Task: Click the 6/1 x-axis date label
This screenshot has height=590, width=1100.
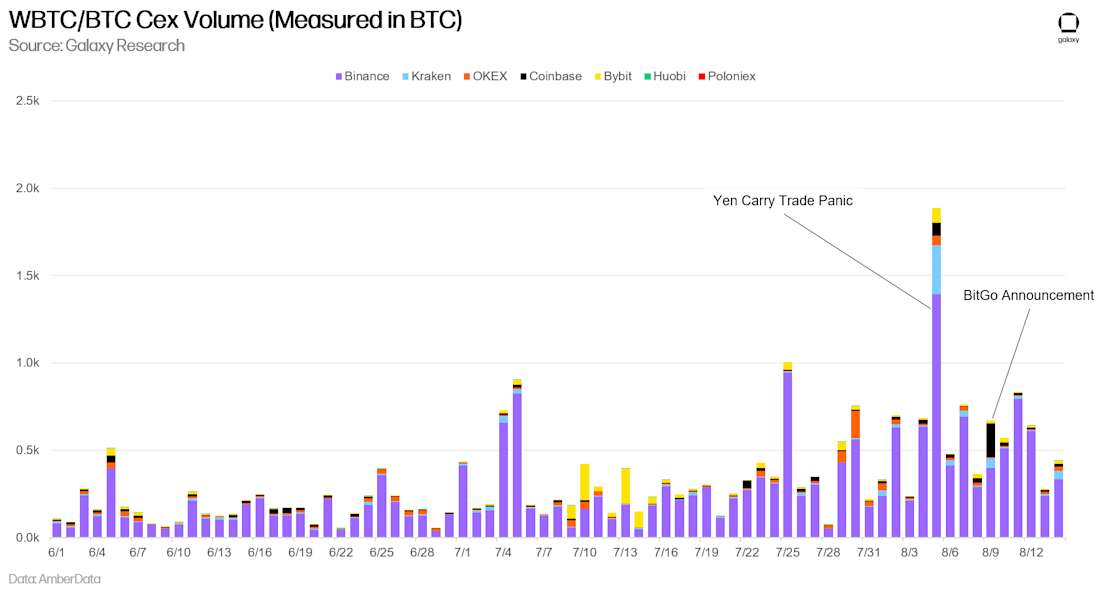Action: click(56, 552)
